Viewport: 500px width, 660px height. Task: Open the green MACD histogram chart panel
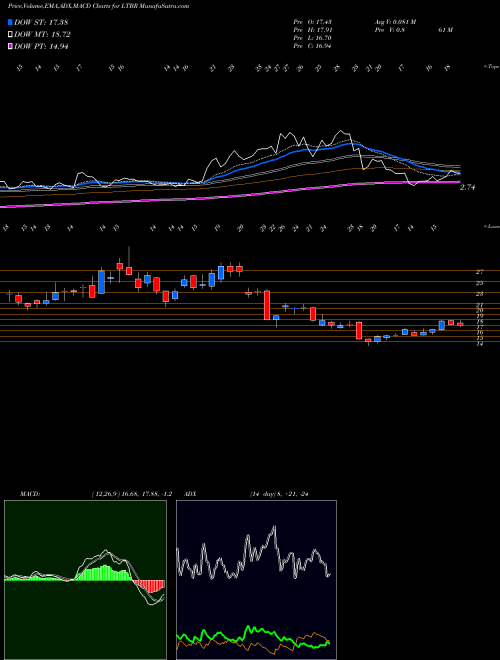tap(85, 580)
